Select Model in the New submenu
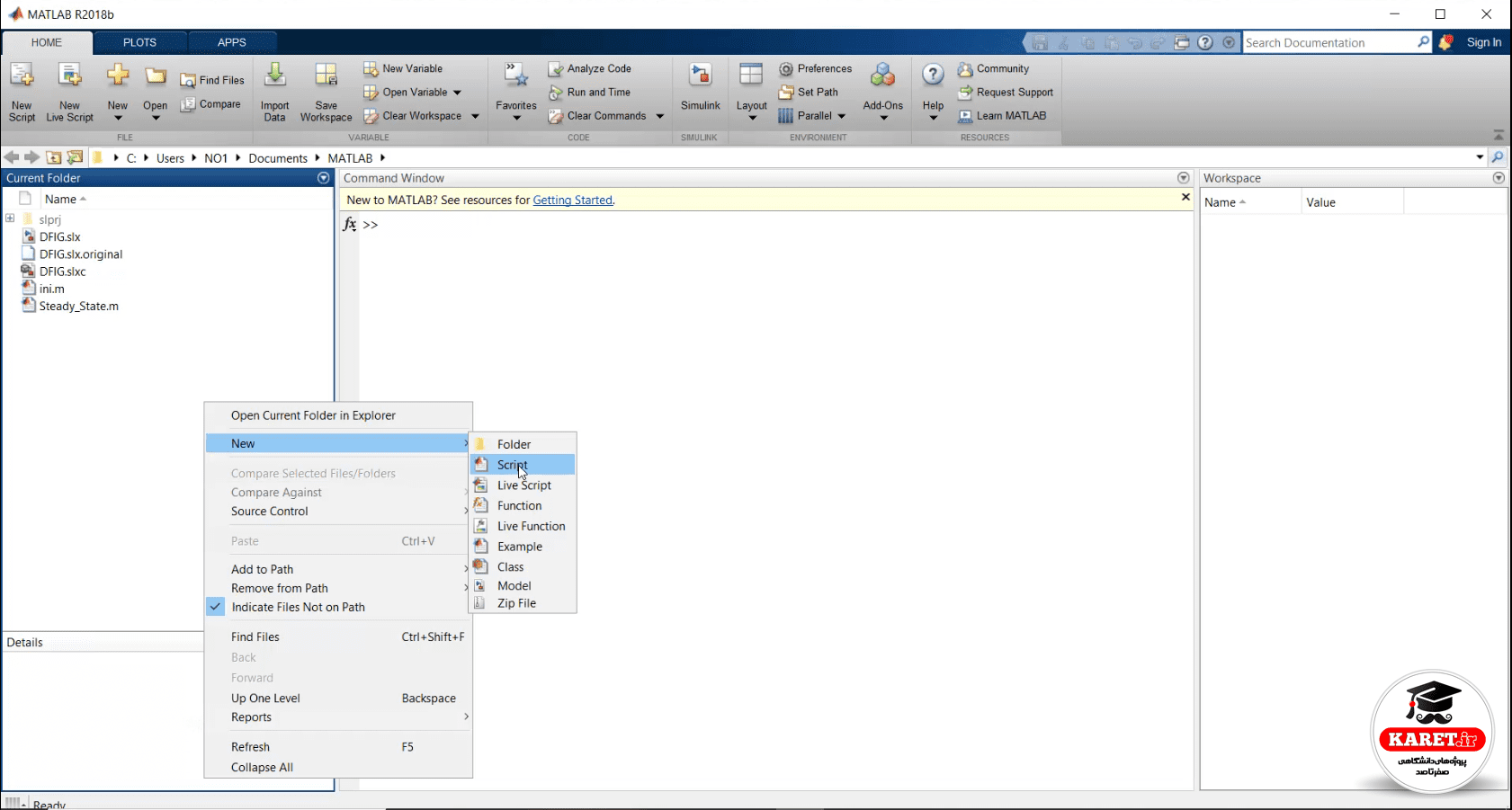 (x=523, y=585)
